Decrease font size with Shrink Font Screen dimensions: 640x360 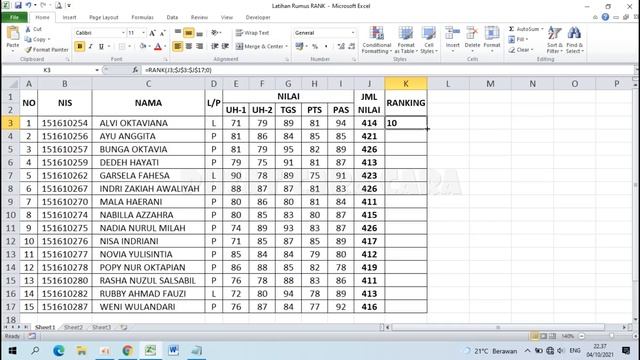click(162, 33)
